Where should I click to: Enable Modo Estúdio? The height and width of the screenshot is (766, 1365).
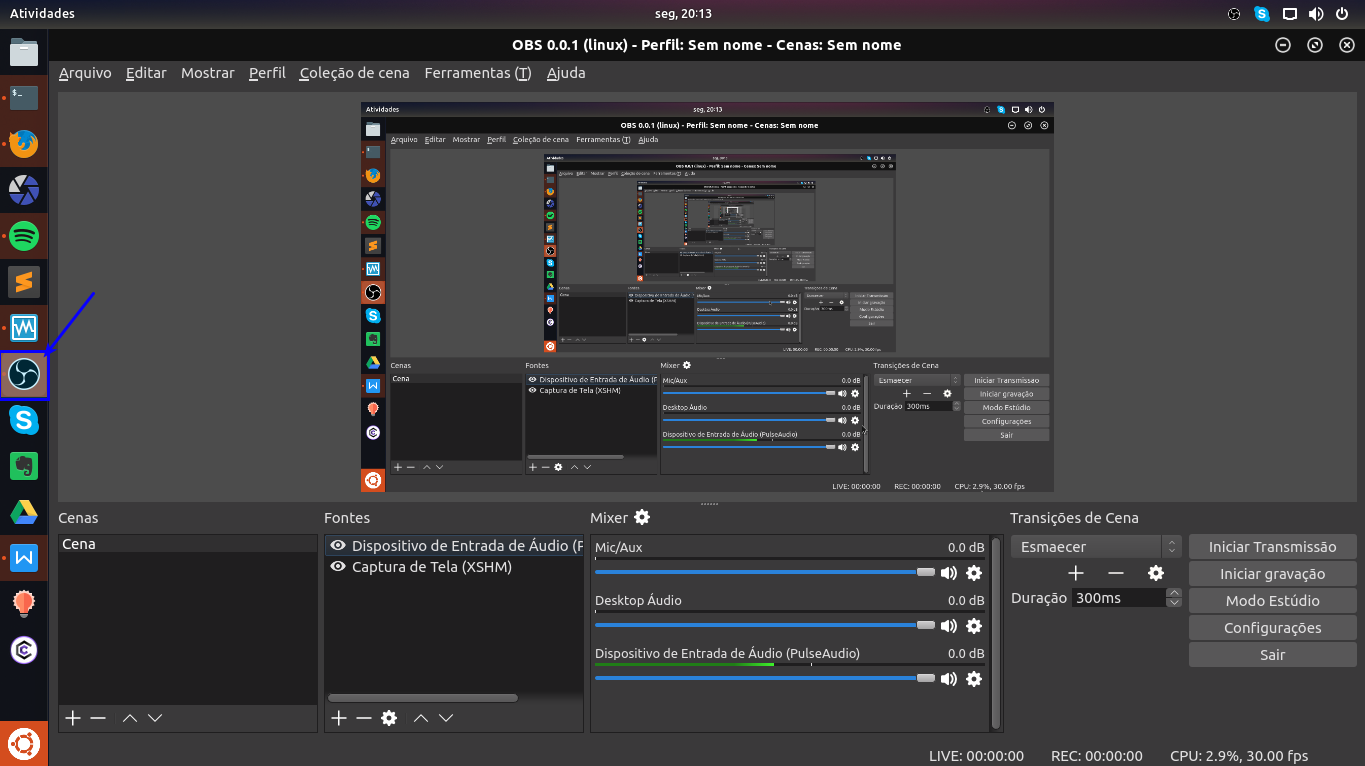pyautogui.click(x=1272, y=601)
